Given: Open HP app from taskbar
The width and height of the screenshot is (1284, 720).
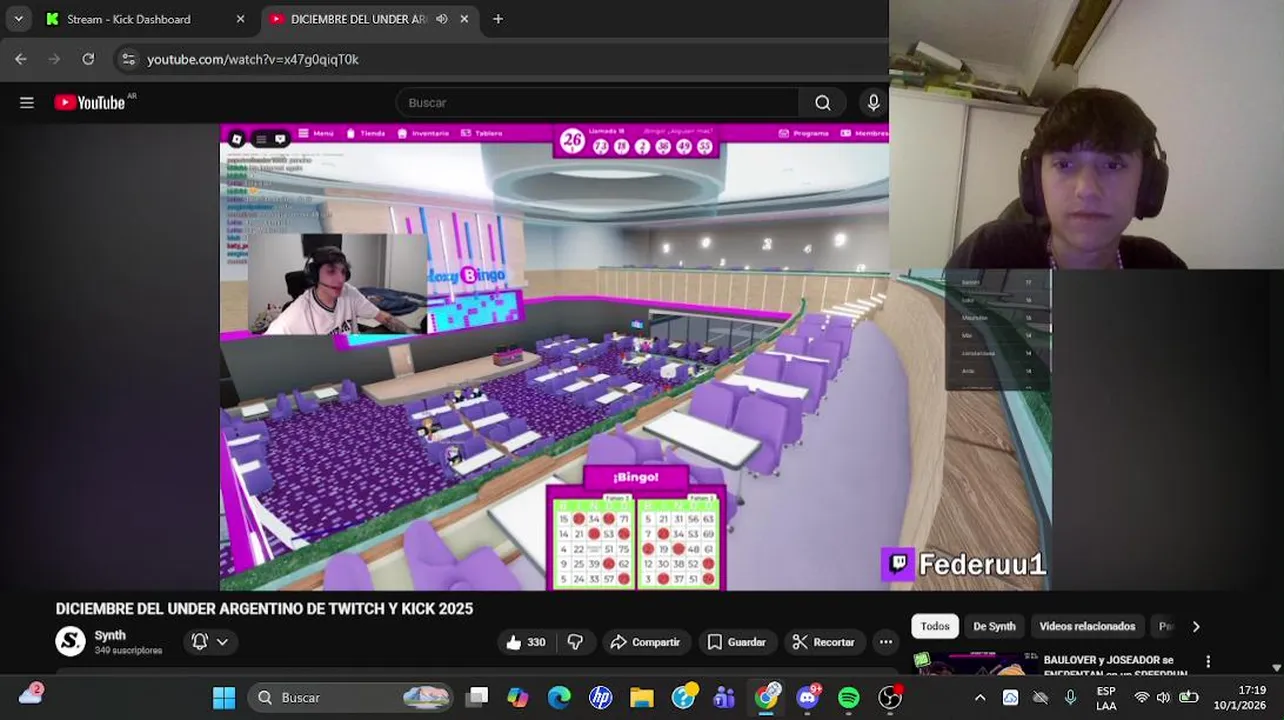Looking at the screenshot, I should pyautogui.click(x=600, y=697).
